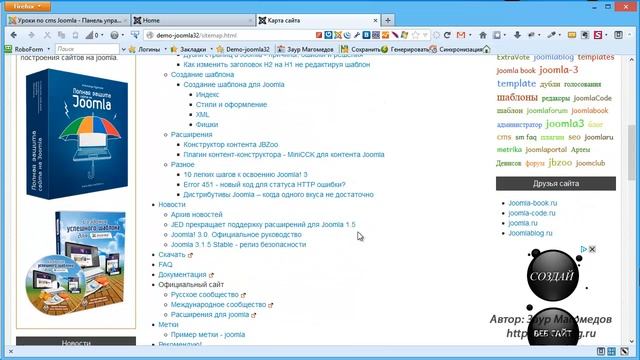The height and width of the screenshot is (360, 640).
Task: Open the Индекс sitemap link
Action: [207, 94]
